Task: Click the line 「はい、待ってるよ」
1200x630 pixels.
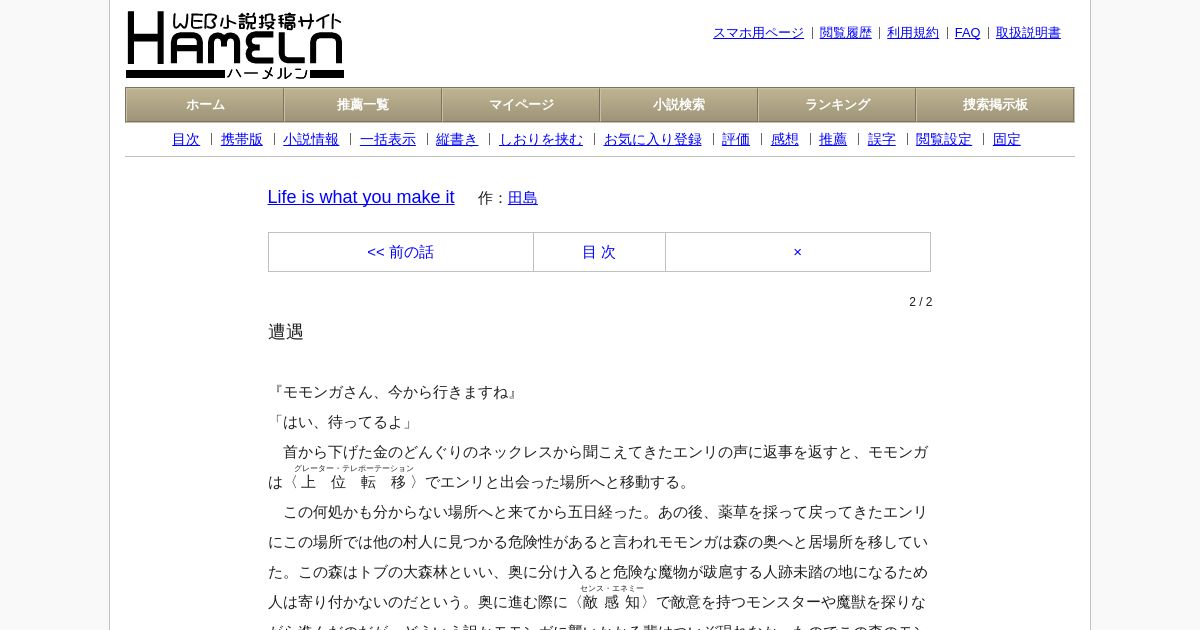Action: pos(343,422)
